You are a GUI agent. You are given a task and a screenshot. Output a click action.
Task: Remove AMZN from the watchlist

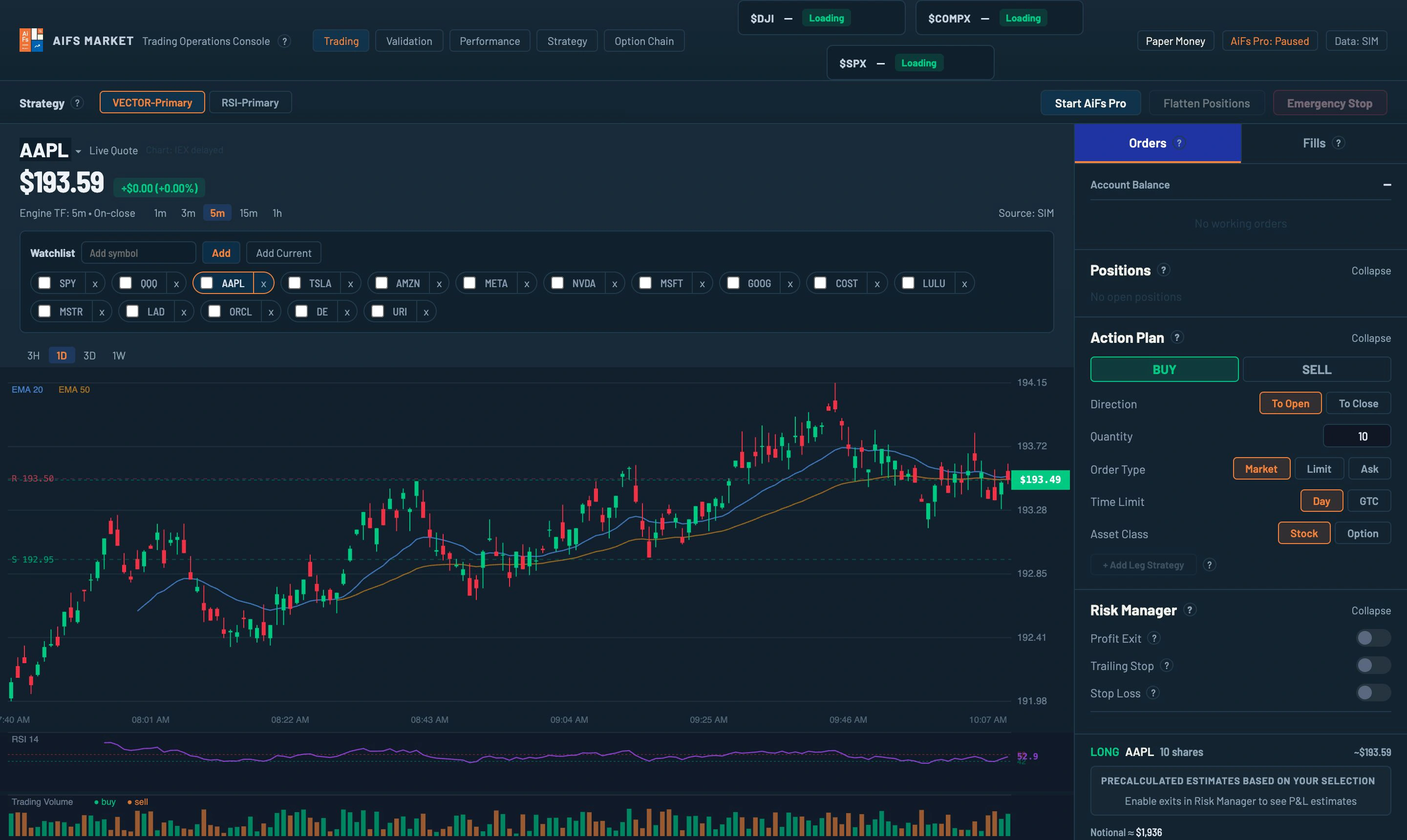pos(439,284)
